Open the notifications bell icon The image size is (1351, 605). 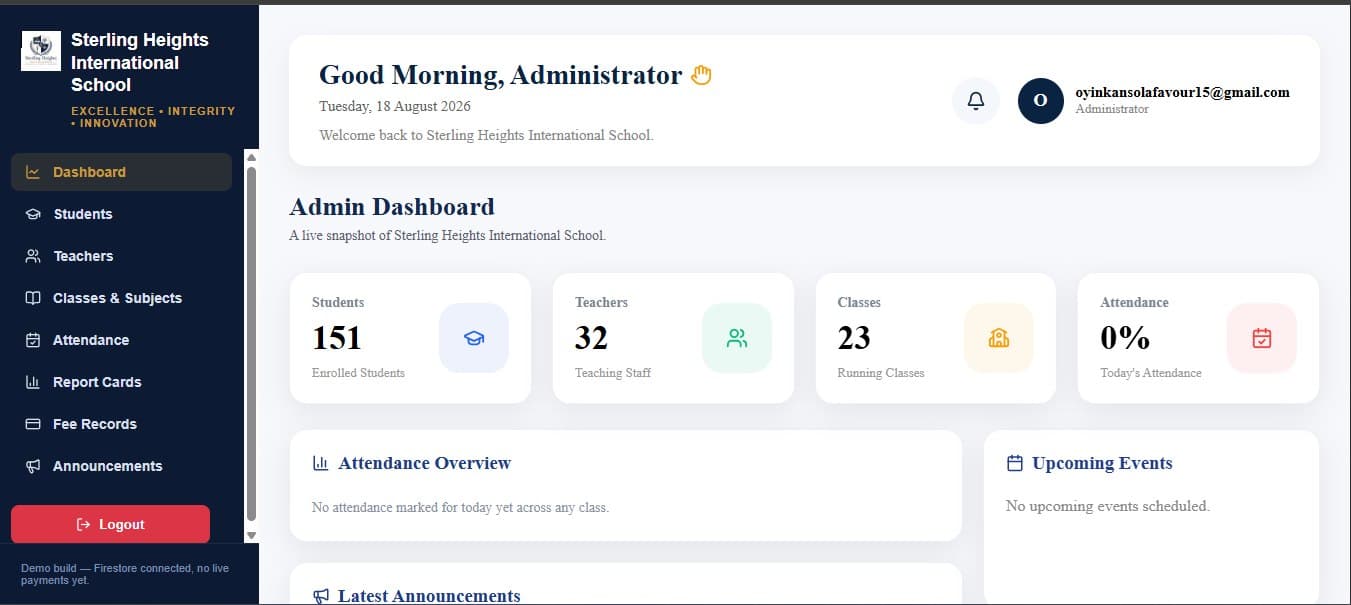point(976,101)
